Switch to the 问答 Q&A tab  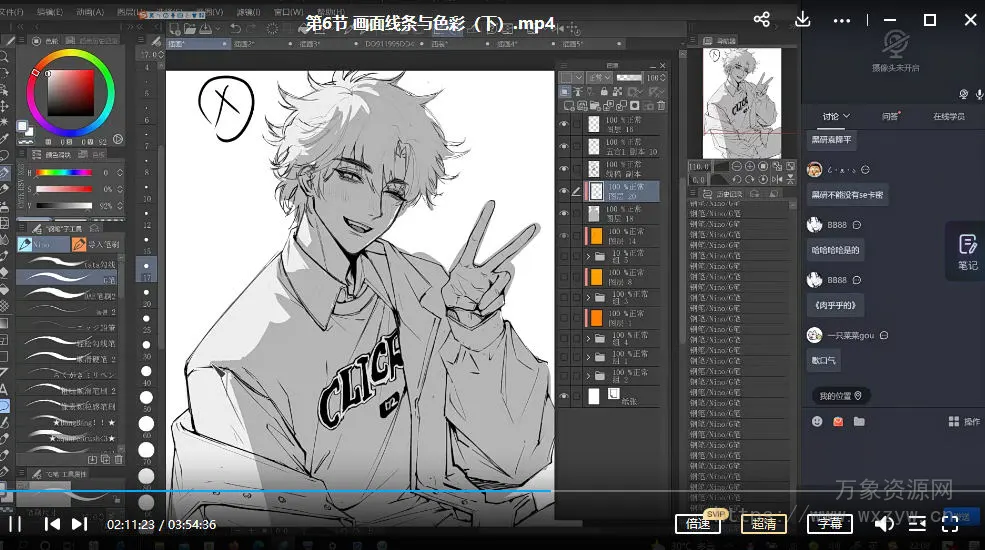889,117
